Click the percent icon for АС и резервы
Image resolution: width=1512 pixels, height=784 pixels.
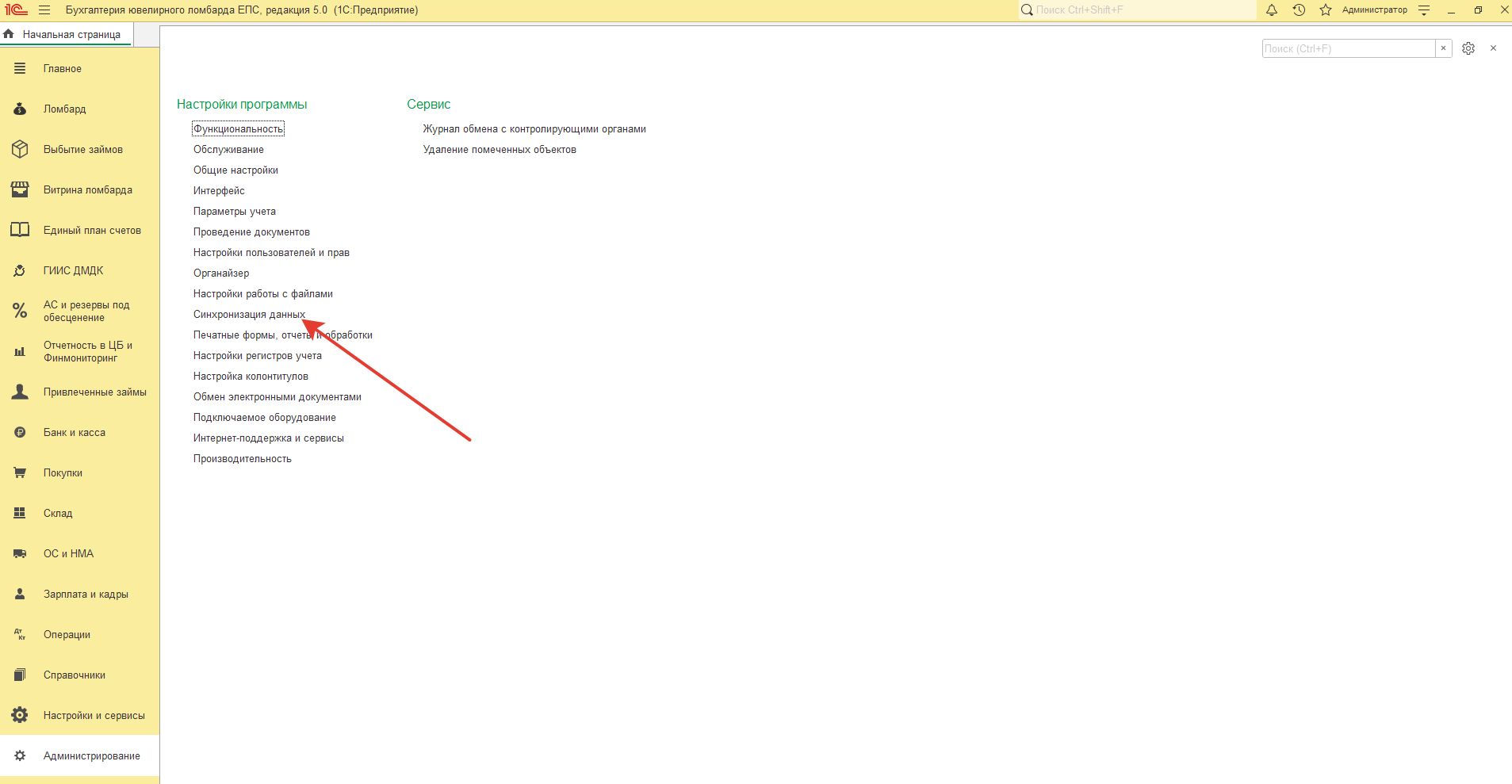coord(20,311)
